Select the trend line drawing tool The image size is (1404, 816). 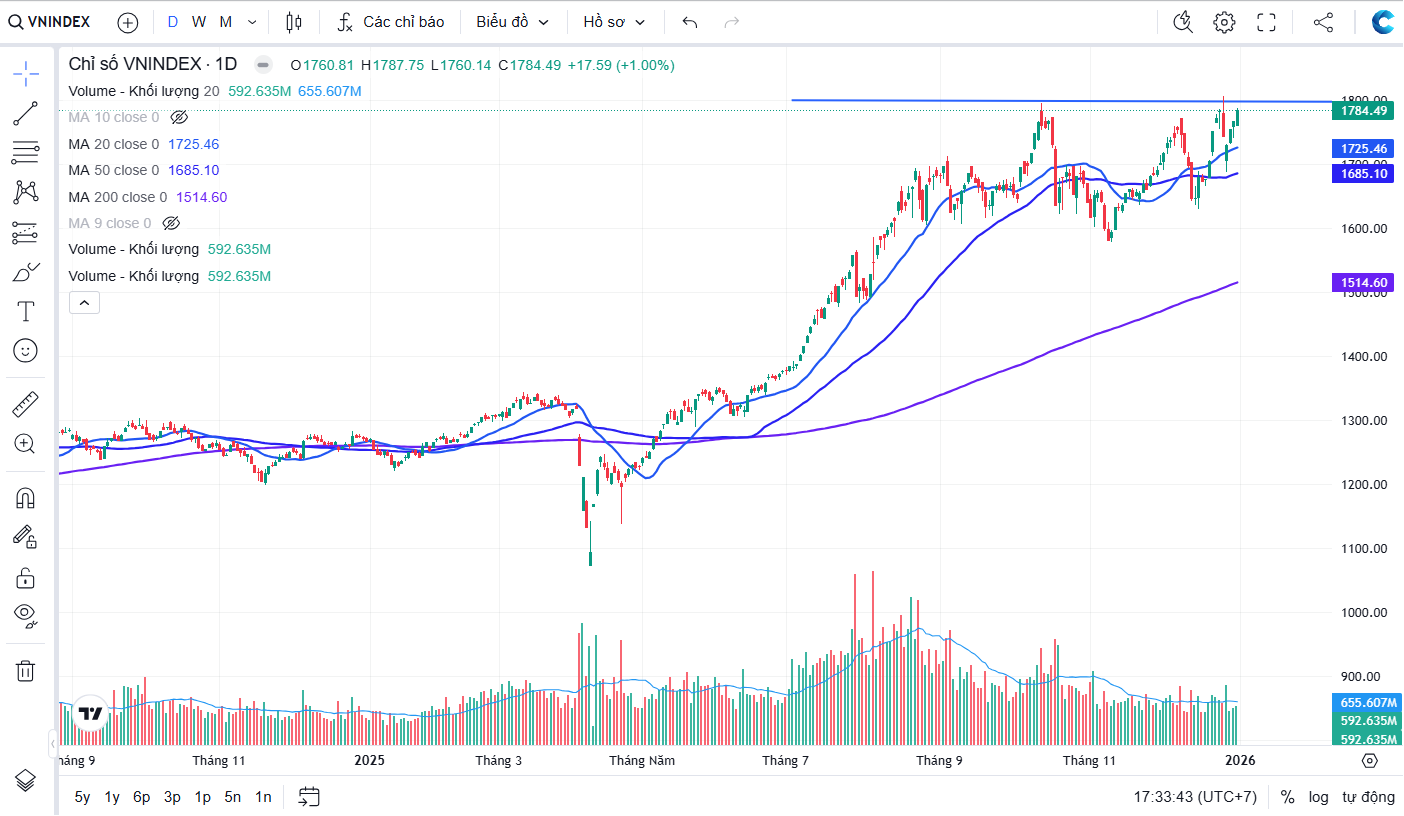coord(26,113)
